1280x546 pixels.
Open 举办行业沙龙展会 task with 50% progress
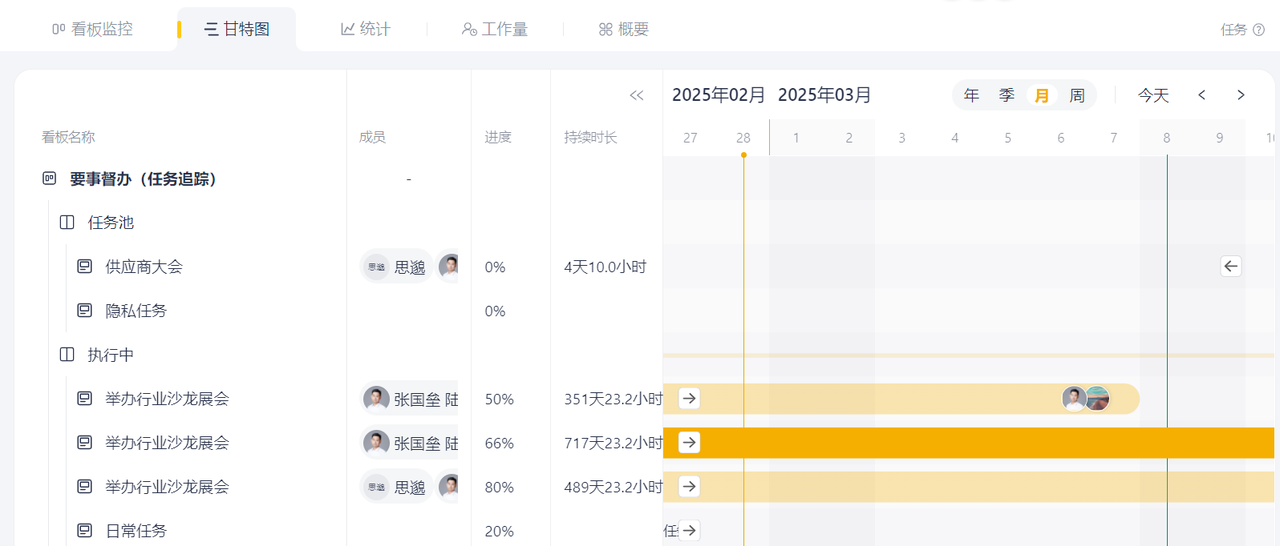tap(167, 398)
